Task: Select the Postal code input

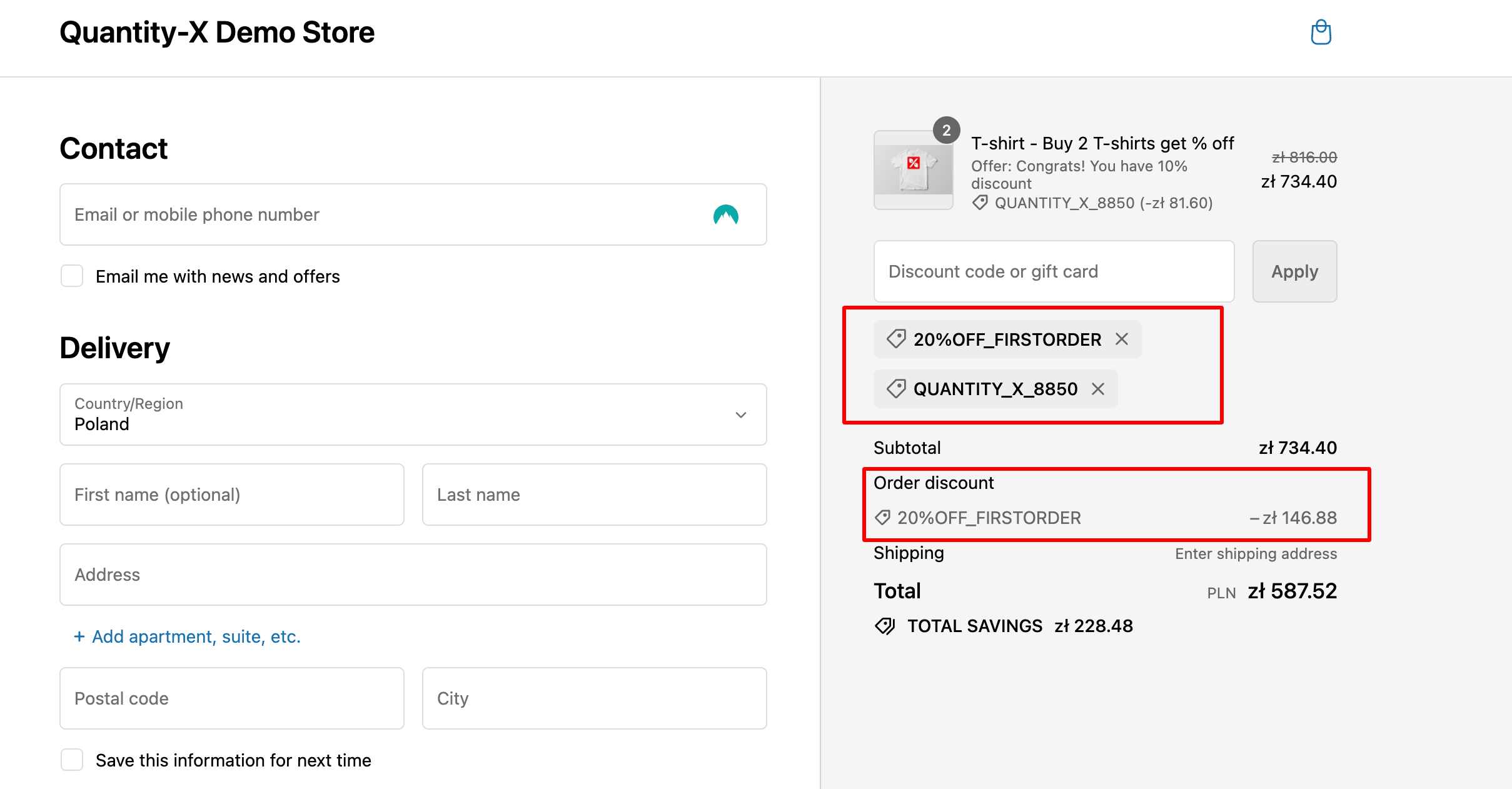Action: 231,698
